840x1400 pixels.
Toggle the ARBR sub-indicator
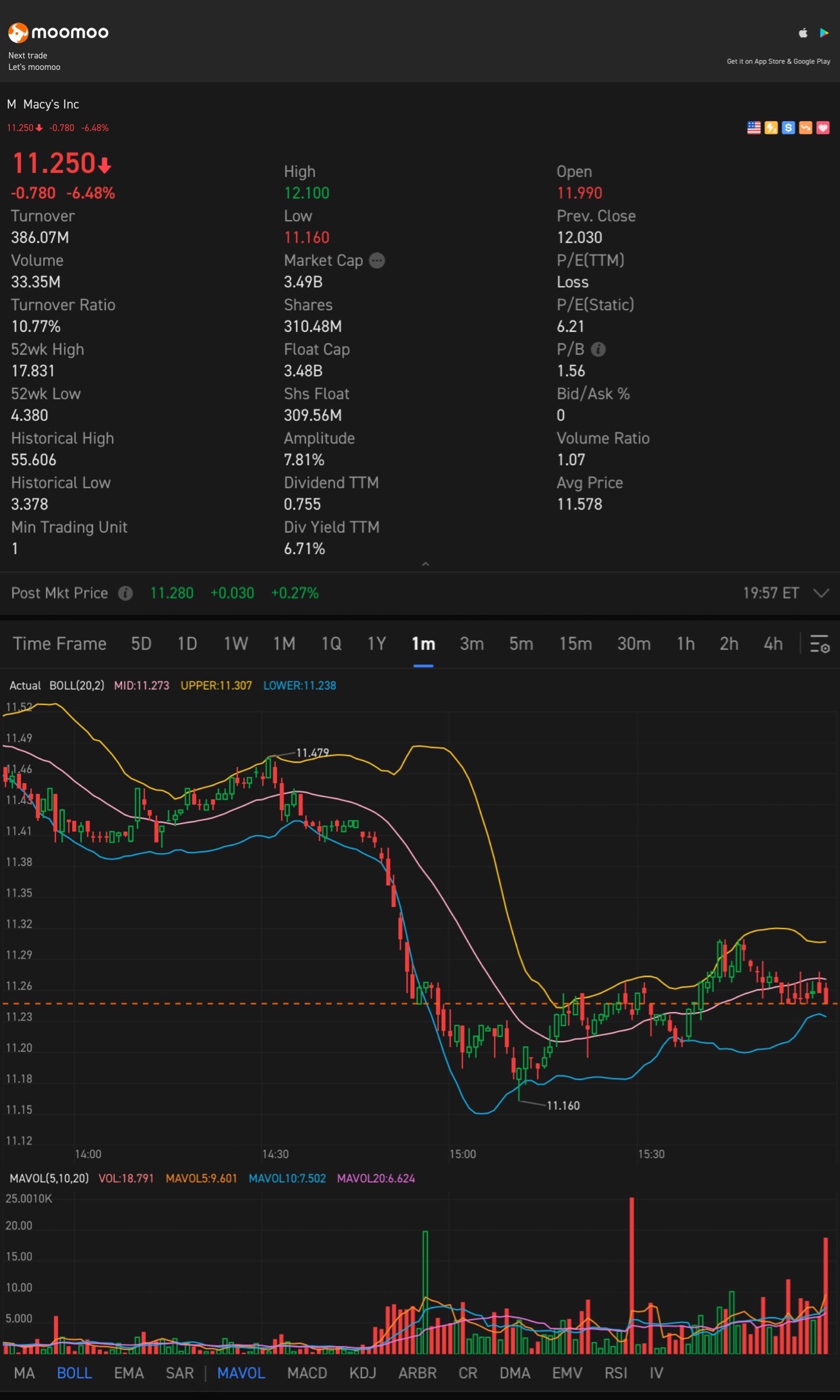tap(417, 1373)
